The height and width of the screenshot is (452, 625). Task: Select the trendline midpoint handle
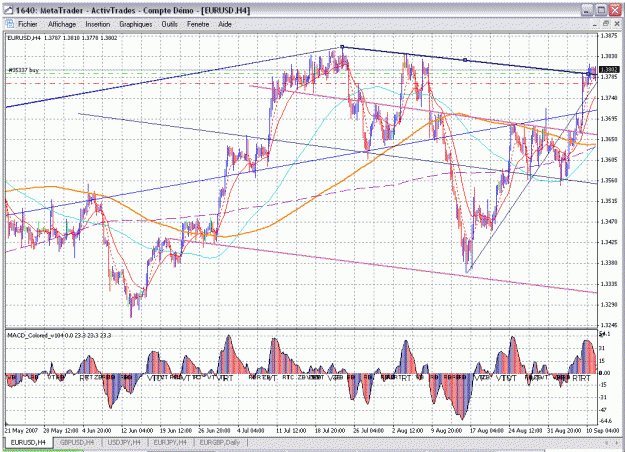point(465,60)
